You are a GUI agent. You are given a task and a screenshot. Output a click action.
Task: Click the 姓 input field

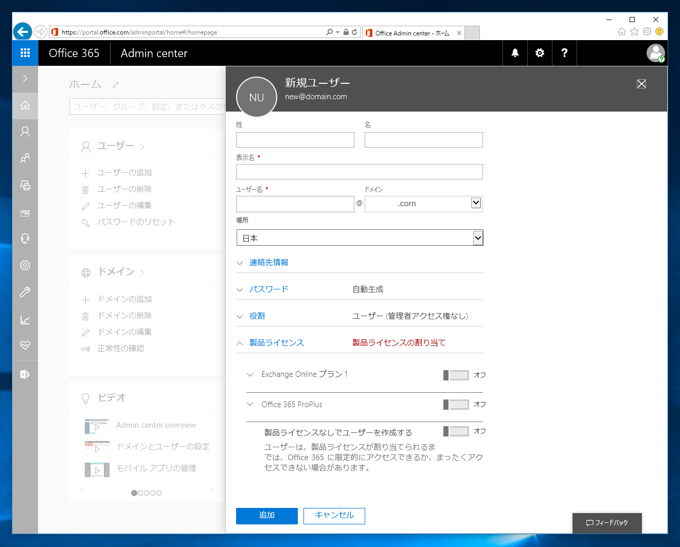(x=295, y=140)
